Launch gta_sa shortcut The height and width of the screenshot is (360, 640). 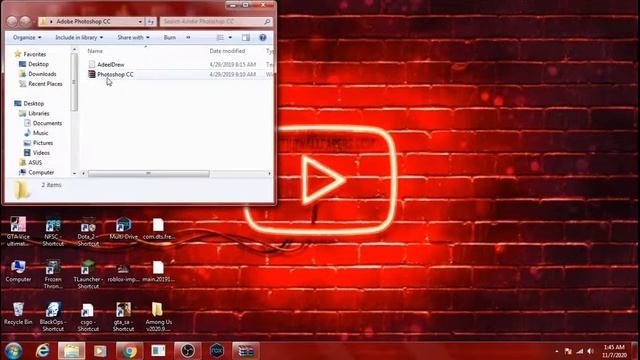tap(123, 317)
